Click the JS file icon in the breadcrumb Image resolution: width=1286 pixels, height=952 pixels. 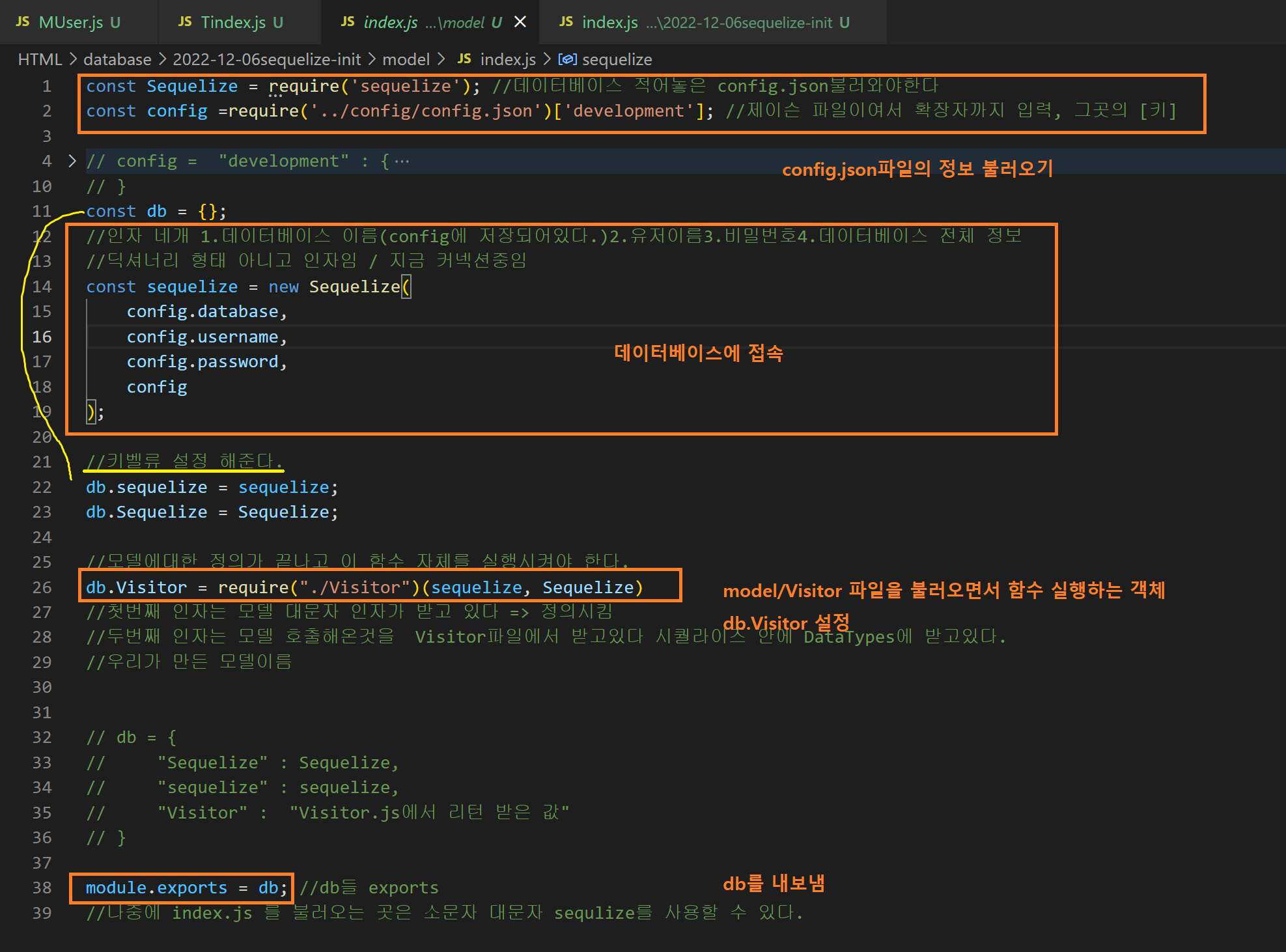tap(464, 59)
